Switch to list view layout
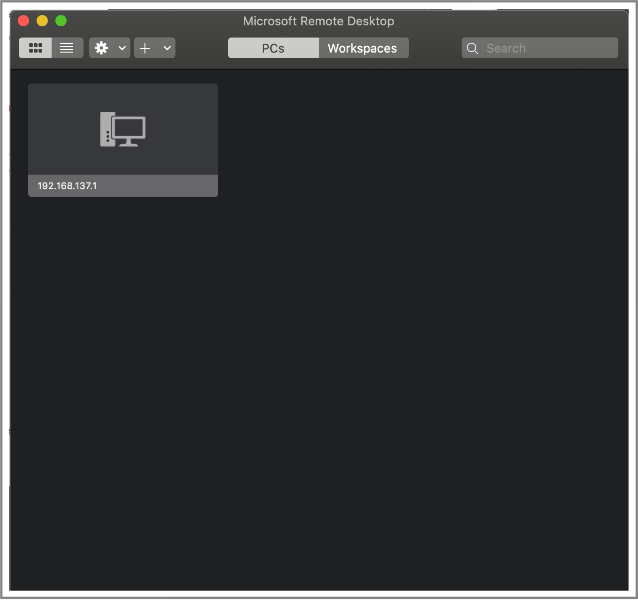Viewport: 638px width, 600px height. click(x=67, y=48)
